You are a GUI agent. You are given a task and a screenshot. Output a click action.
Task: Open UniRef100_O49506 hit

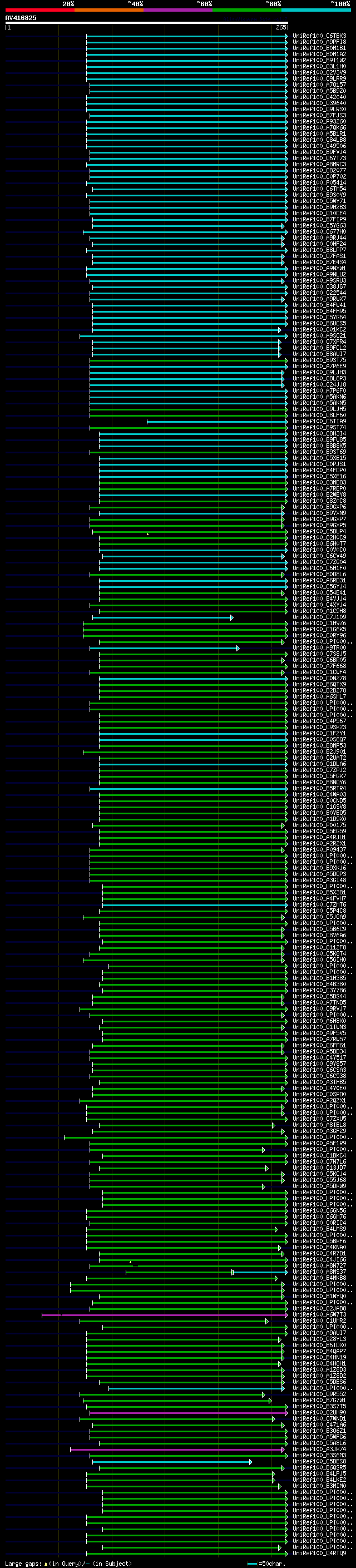[x=319, y=146]
